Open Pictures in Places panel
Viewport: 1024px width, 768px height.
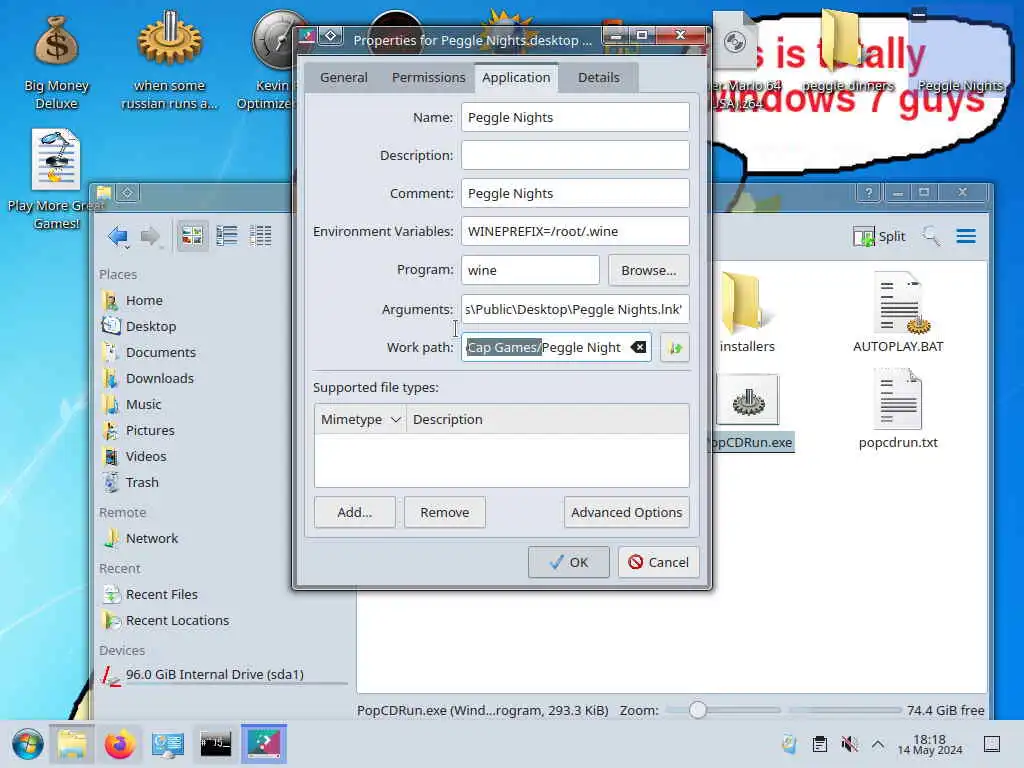150,430
